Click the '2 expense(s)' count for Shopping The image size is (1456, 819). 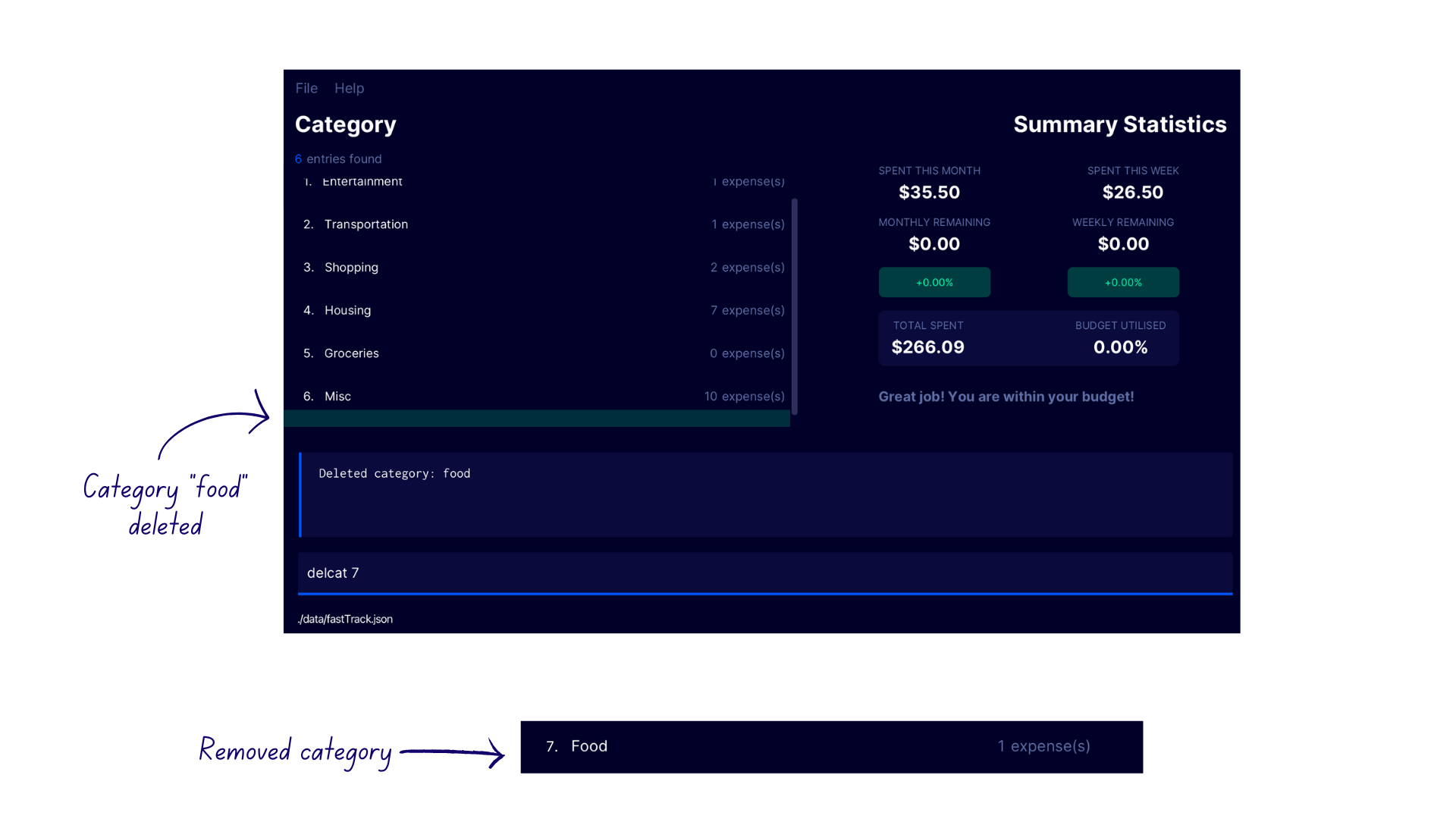(747, 268)
